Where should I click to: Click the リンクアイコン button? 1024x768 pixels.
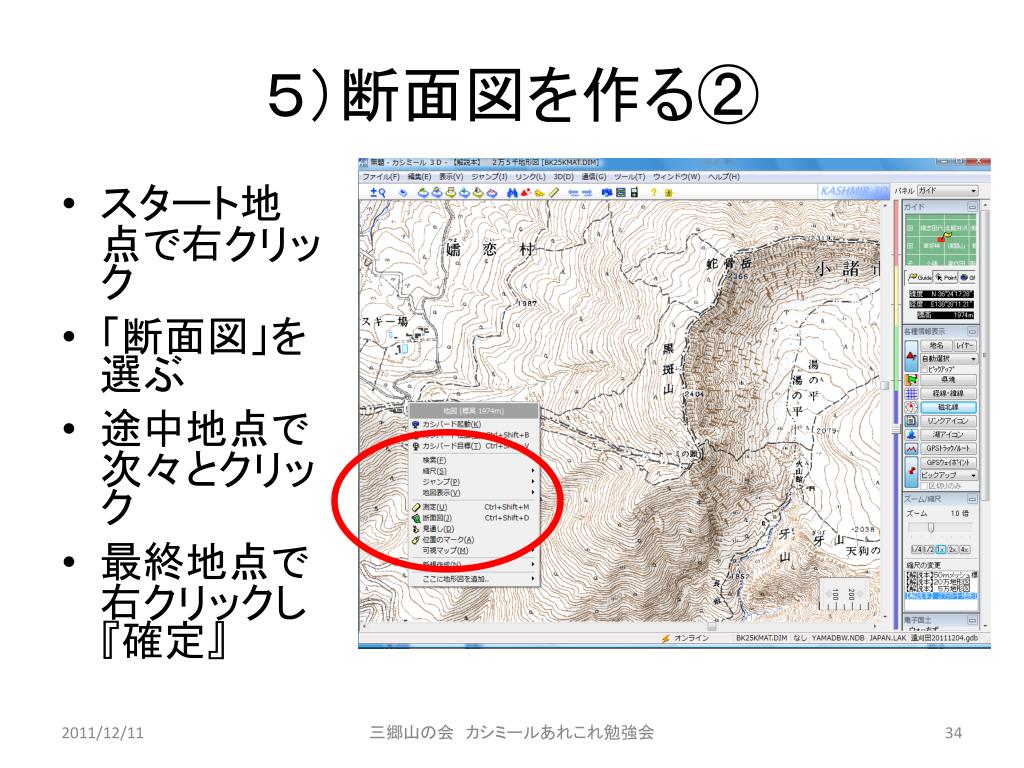click(x=949, y=421)
